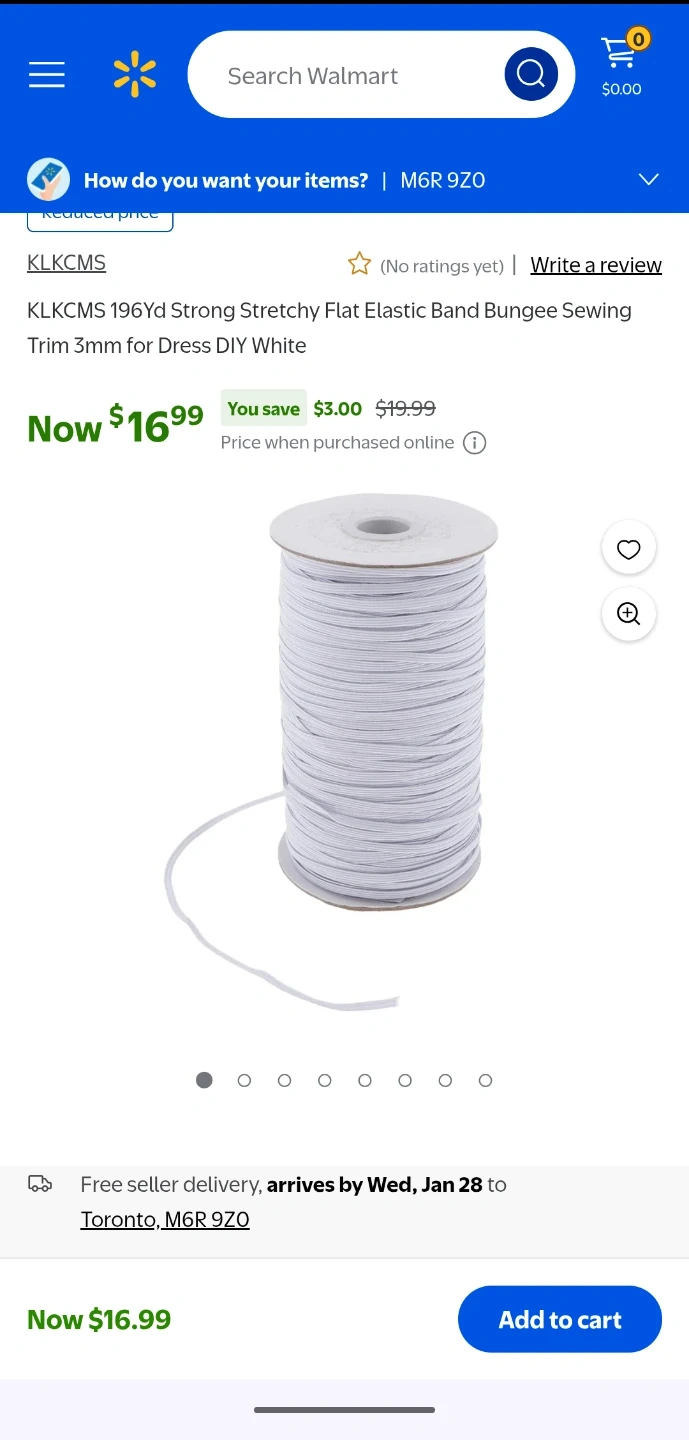This screenshot has width=689, height=1440.
Task: Select the second image carousel dot
Action: pos(244,1080)
